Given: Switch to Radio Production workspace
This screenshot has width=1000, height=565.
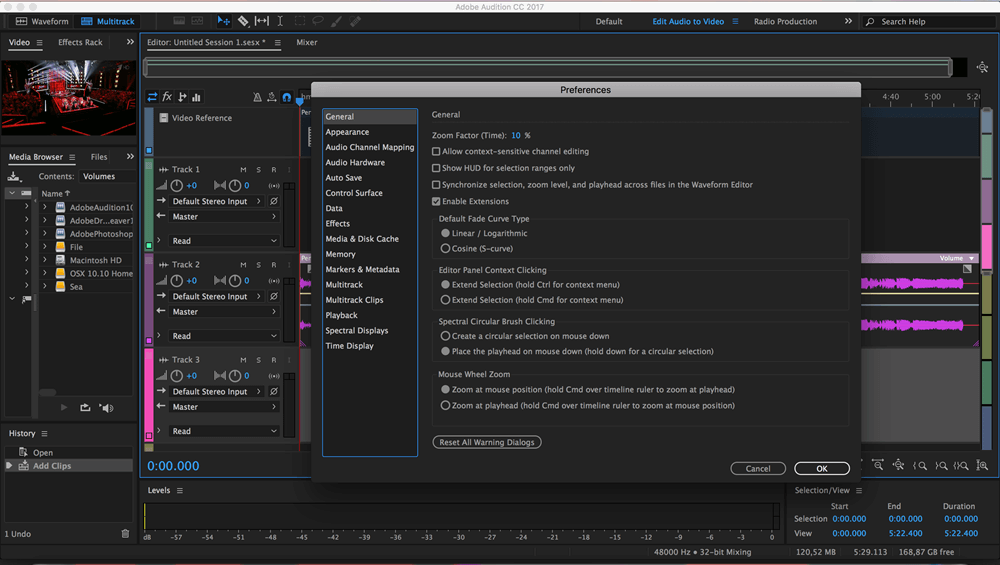Looking at the screenshot, I should point(785,21).
